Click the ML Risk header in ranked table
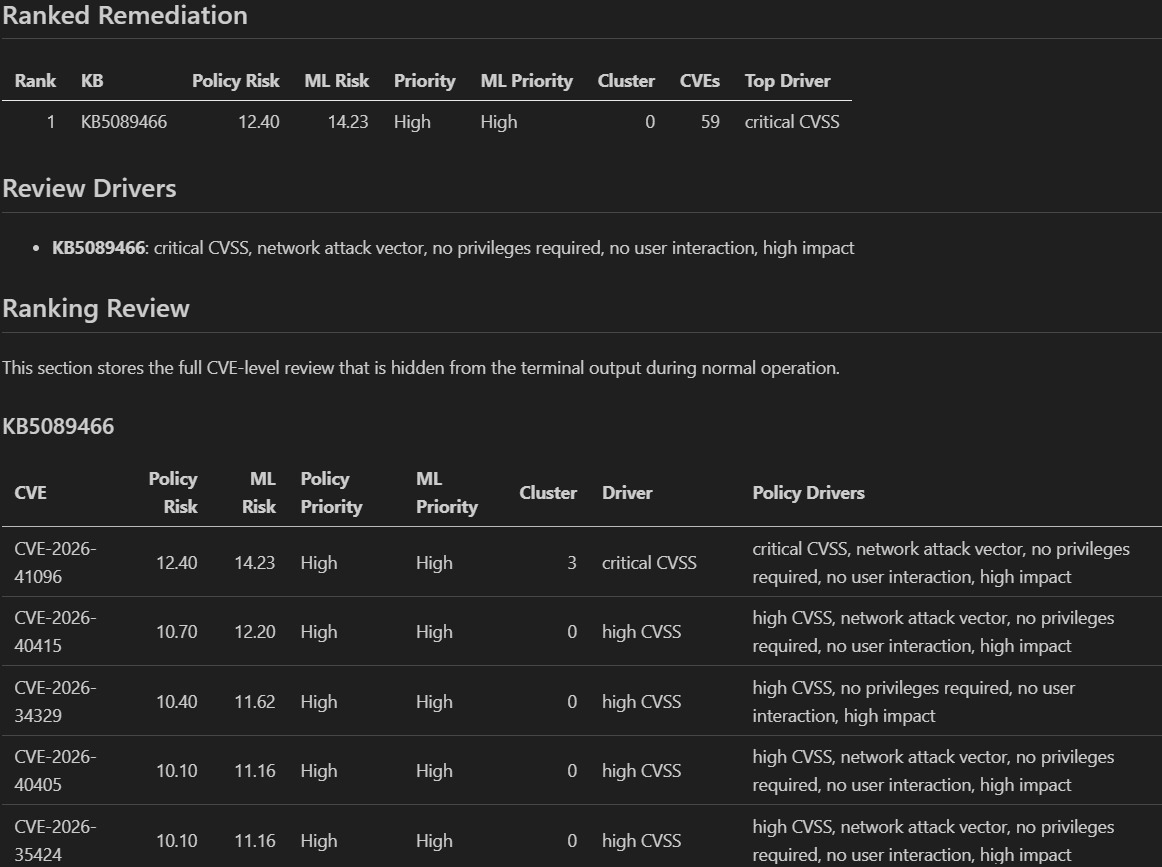The image size is (1162, 867). pyautogui.click(x=336, y=81)
